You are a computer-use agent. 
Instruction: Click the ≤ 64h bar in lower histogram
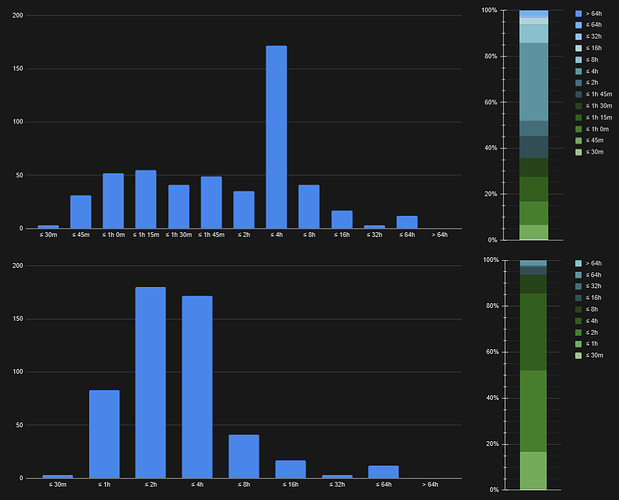pos(383,472)
